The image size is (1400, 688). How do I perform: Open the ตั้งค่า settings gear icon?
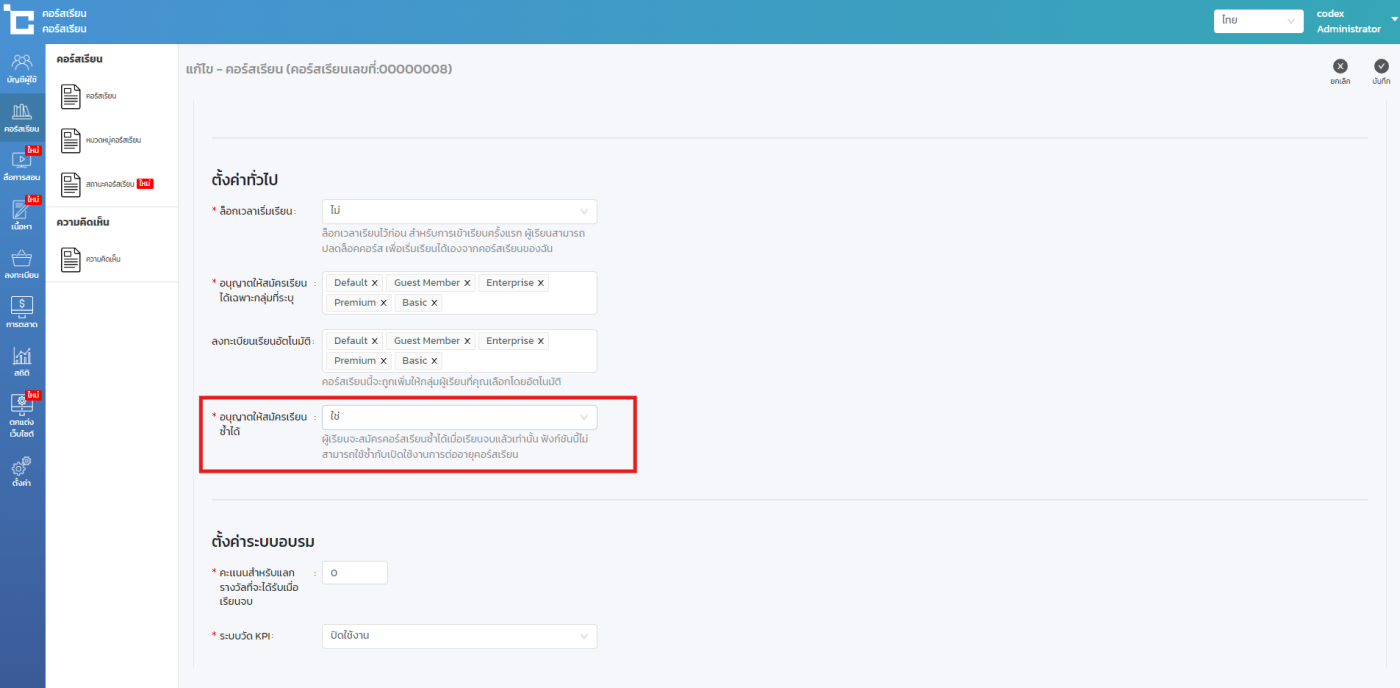point(22,472)
